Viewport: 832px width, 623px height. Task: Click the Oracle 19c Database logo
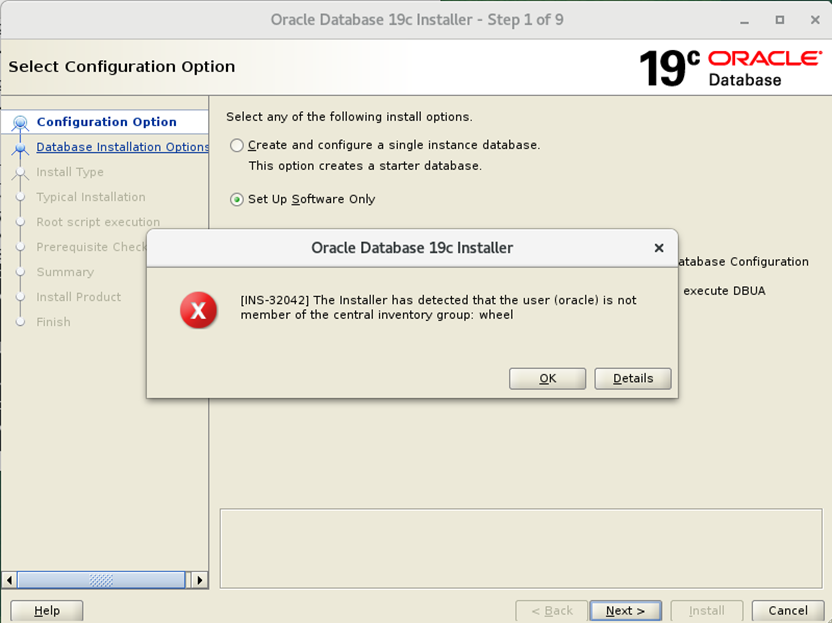tap(731, 68)
